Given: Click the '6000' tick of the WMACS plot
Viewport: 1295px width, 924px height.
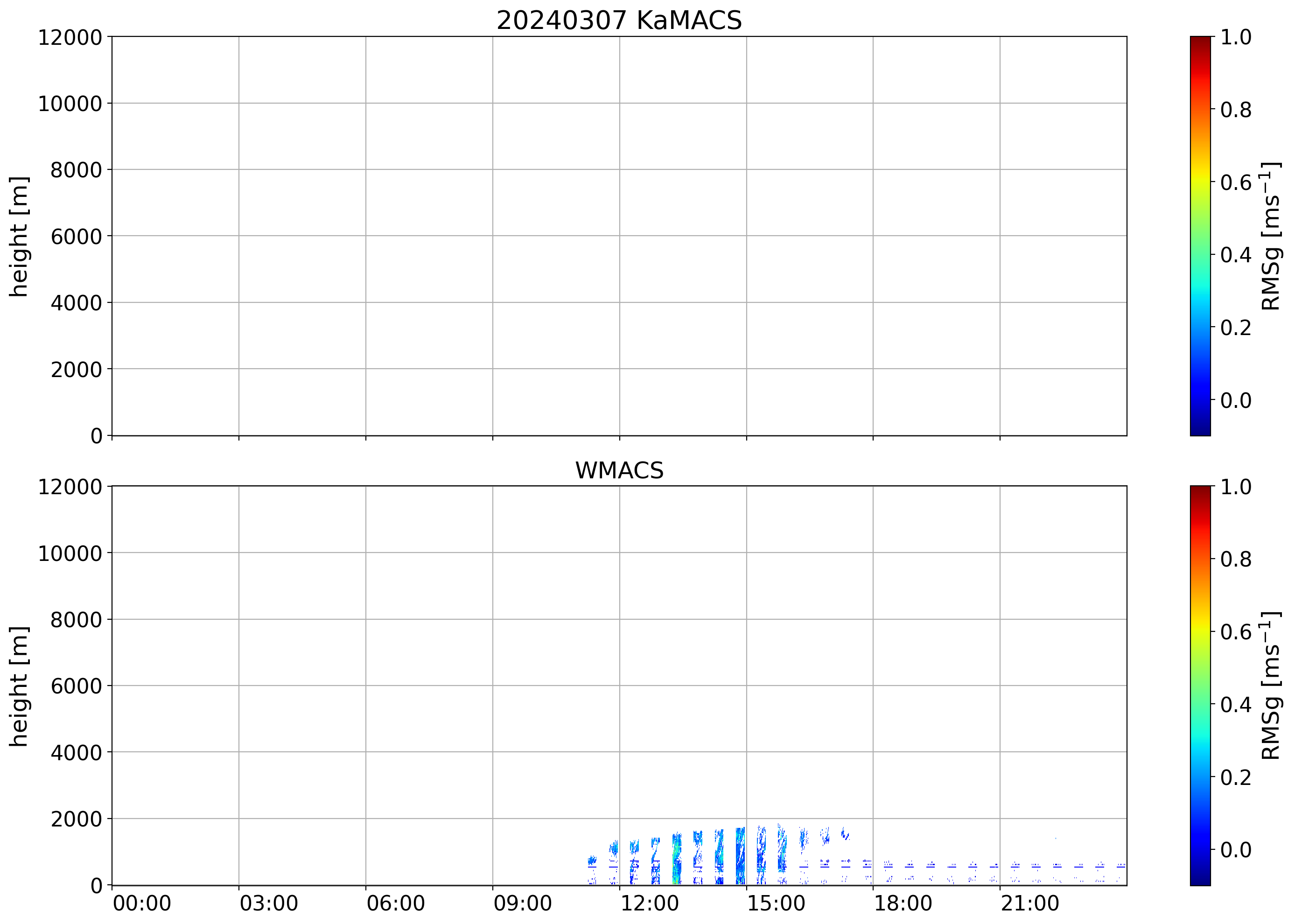Looking at the screenshot, I should coord(76,686).
